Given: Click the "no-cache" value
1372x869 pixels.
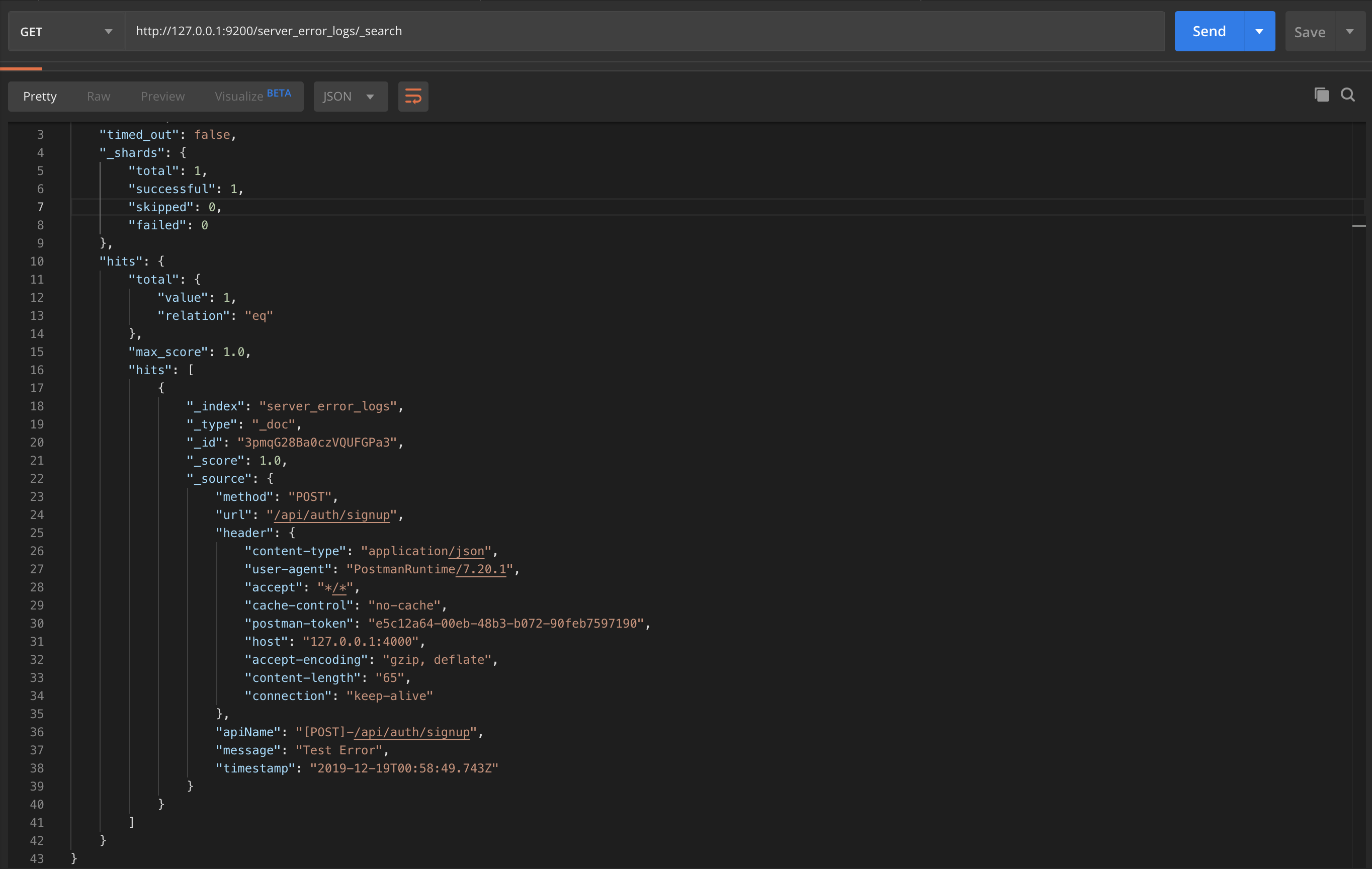Looking at the screenshot, I should (404, 605).
